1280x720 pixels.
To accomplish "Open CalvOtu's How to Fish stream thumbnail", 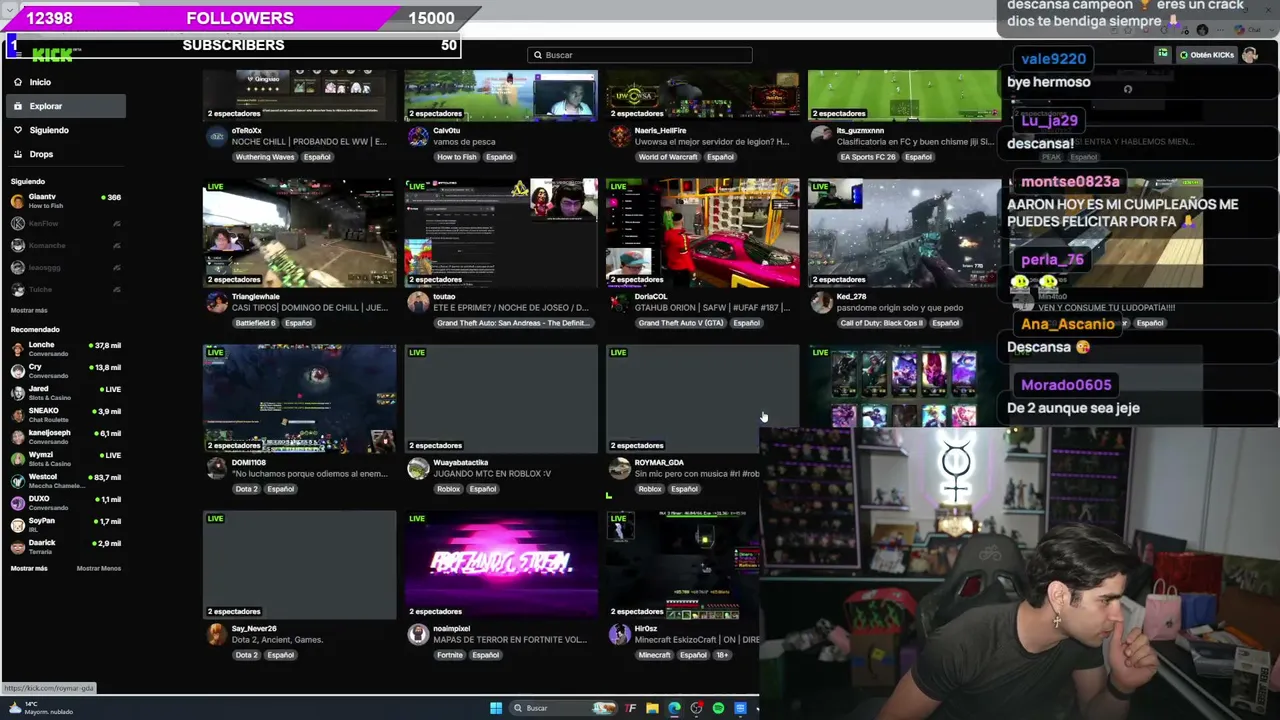I will 501,96.
